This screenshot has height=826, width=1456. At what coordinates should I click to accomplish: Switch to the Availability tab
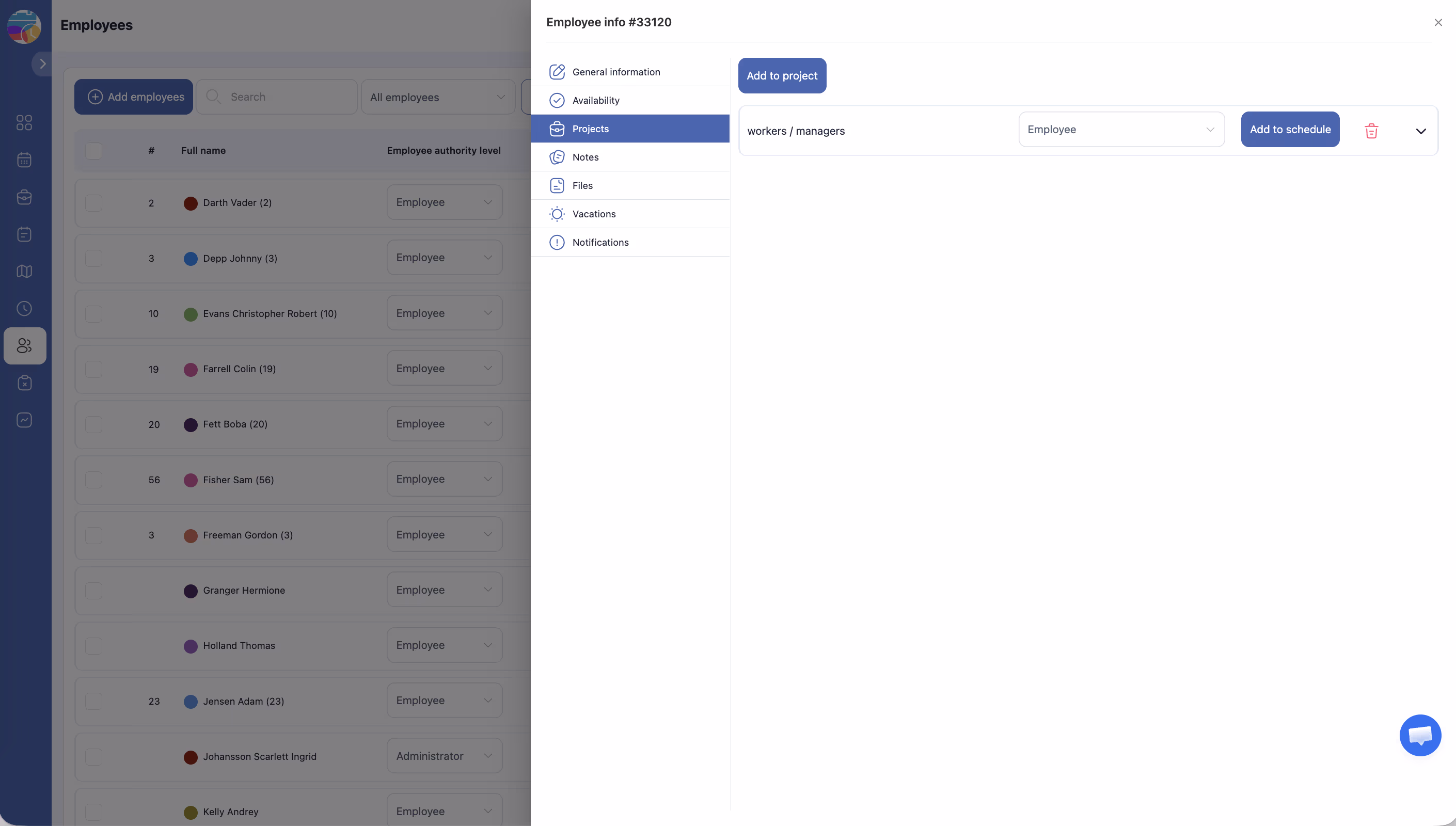[595, 101]
